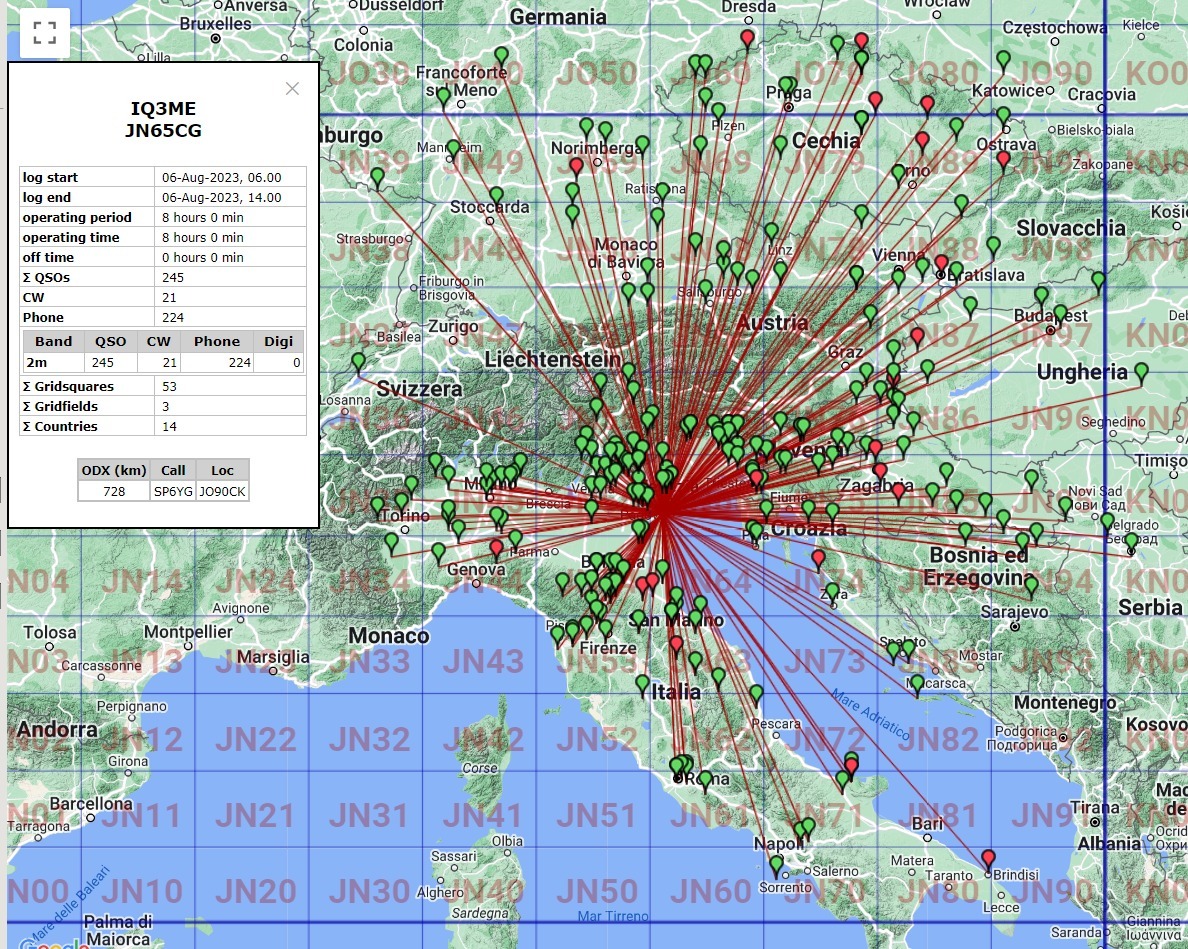Click the green marker above Genova
The width and height of the screenshot is (1188, 949).
(x=438, y=554)
